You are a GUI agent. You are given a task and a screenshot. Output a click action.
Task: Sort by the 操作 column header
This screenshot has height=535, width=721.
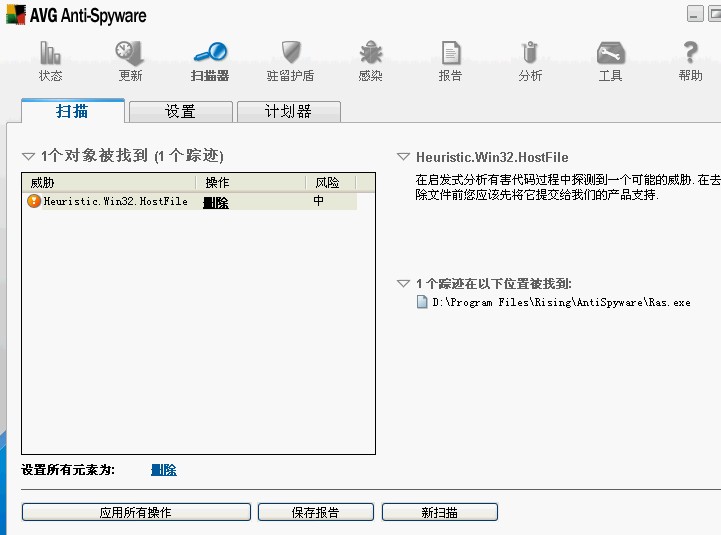pyautogui.click(x=251, y=183)
